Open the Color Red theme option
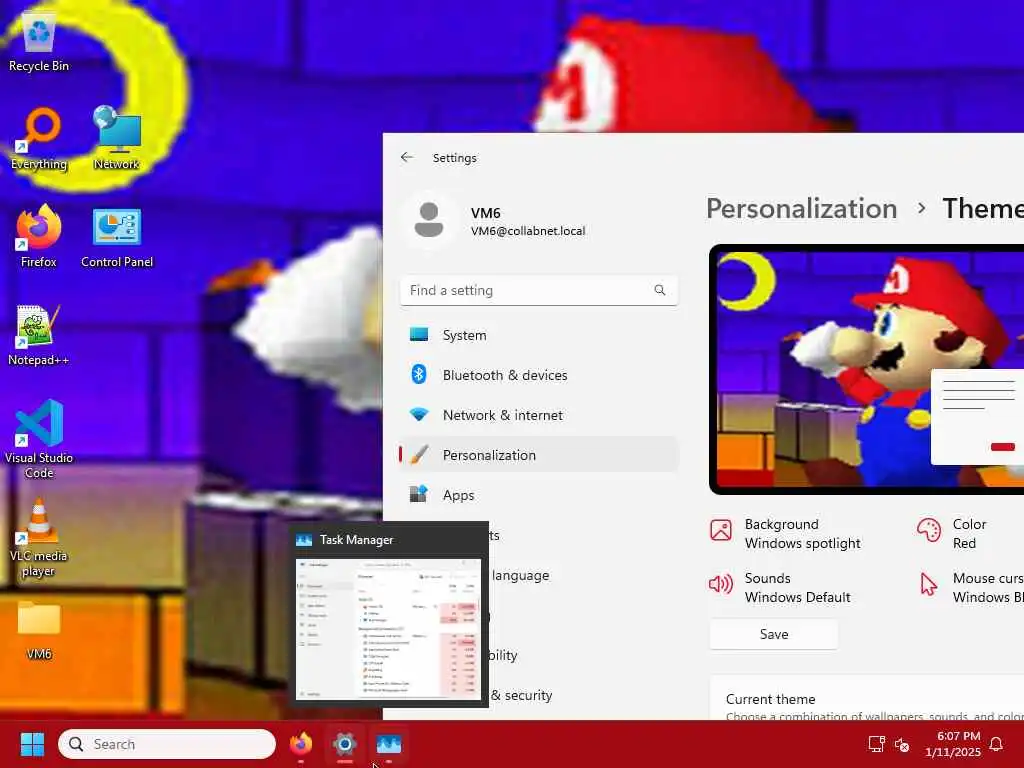The image size is (1024, 768). click(x=952, y=534)
